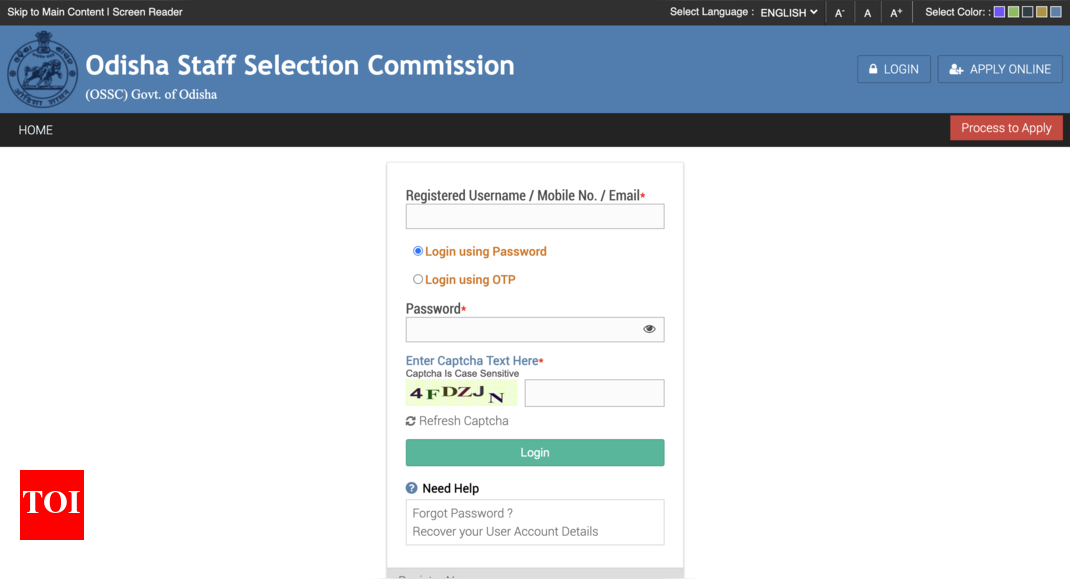Click the APPLY ONLINE header button

click(1000, 69)
